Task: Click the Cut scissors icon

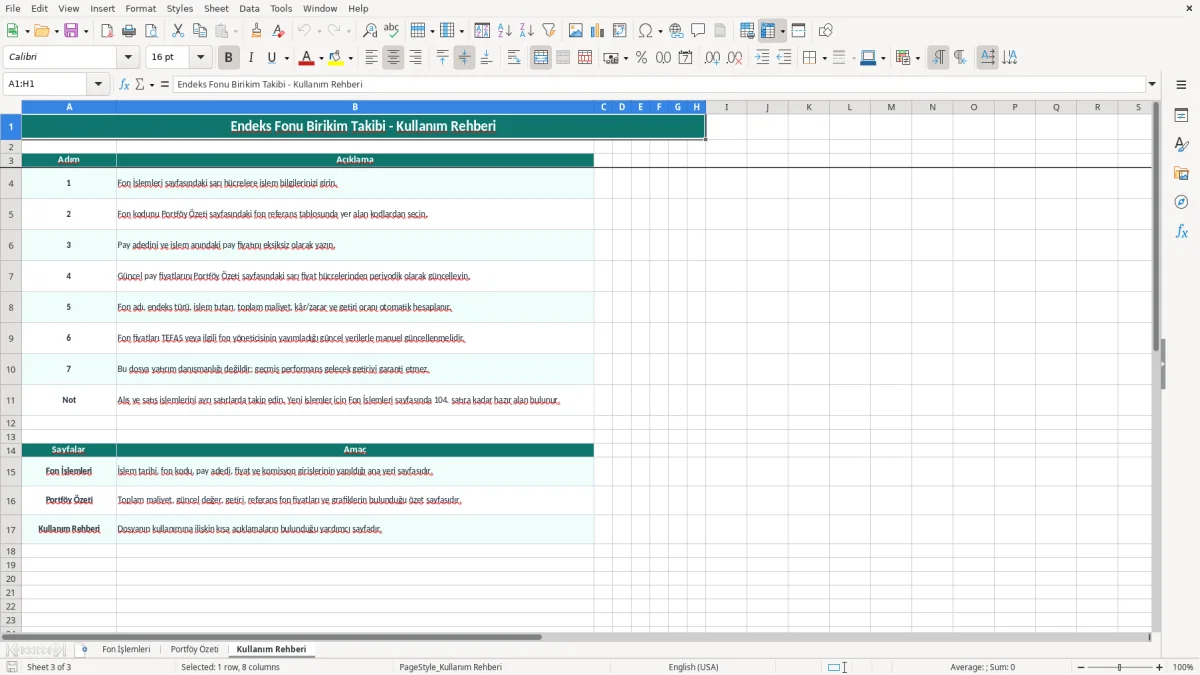Action: click(178, 31)
